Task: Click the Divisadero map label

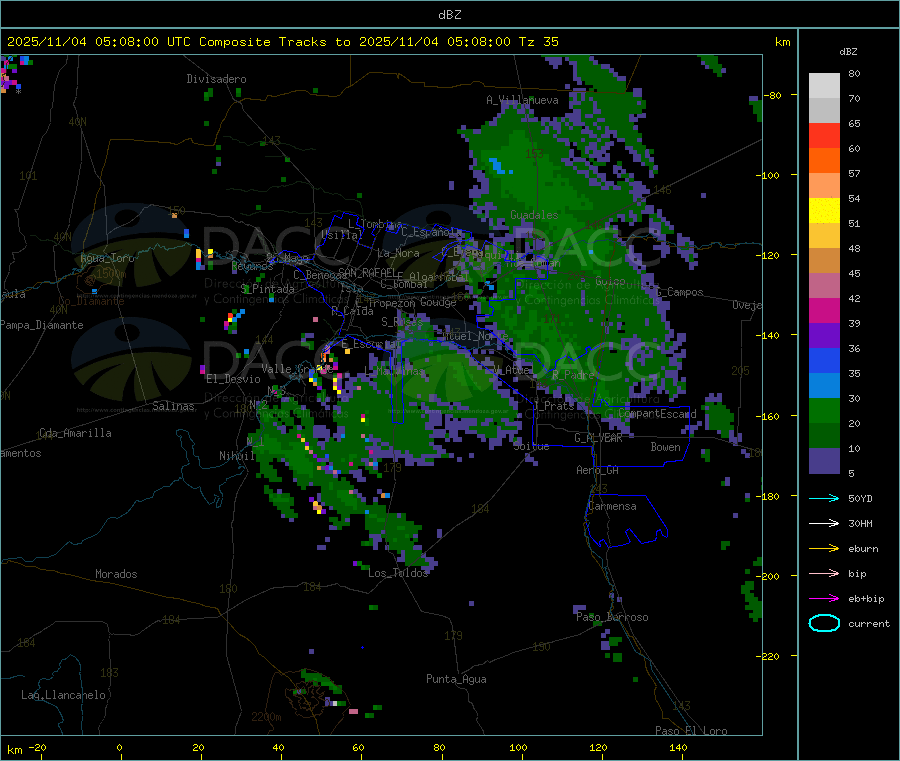Action: coord(216,79)
